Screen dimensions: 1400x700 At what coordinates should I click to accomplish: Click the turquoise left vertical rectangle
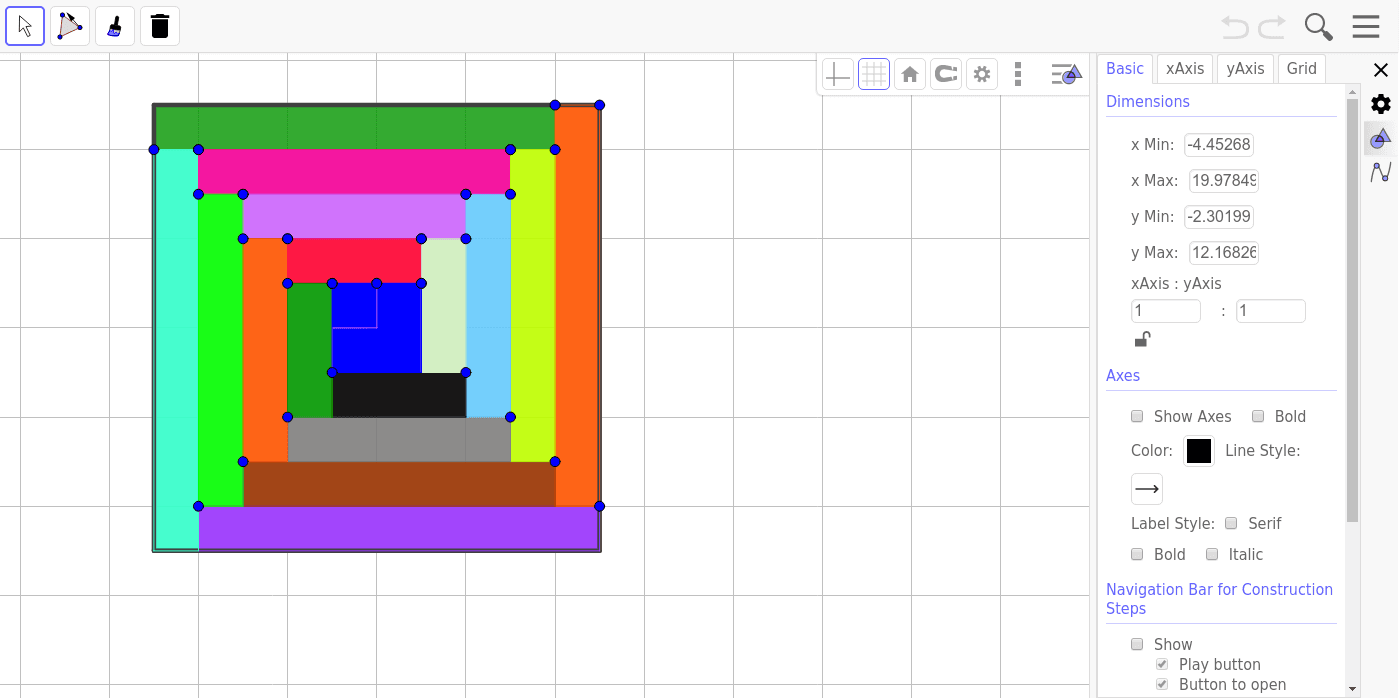[x=176, y=349]
